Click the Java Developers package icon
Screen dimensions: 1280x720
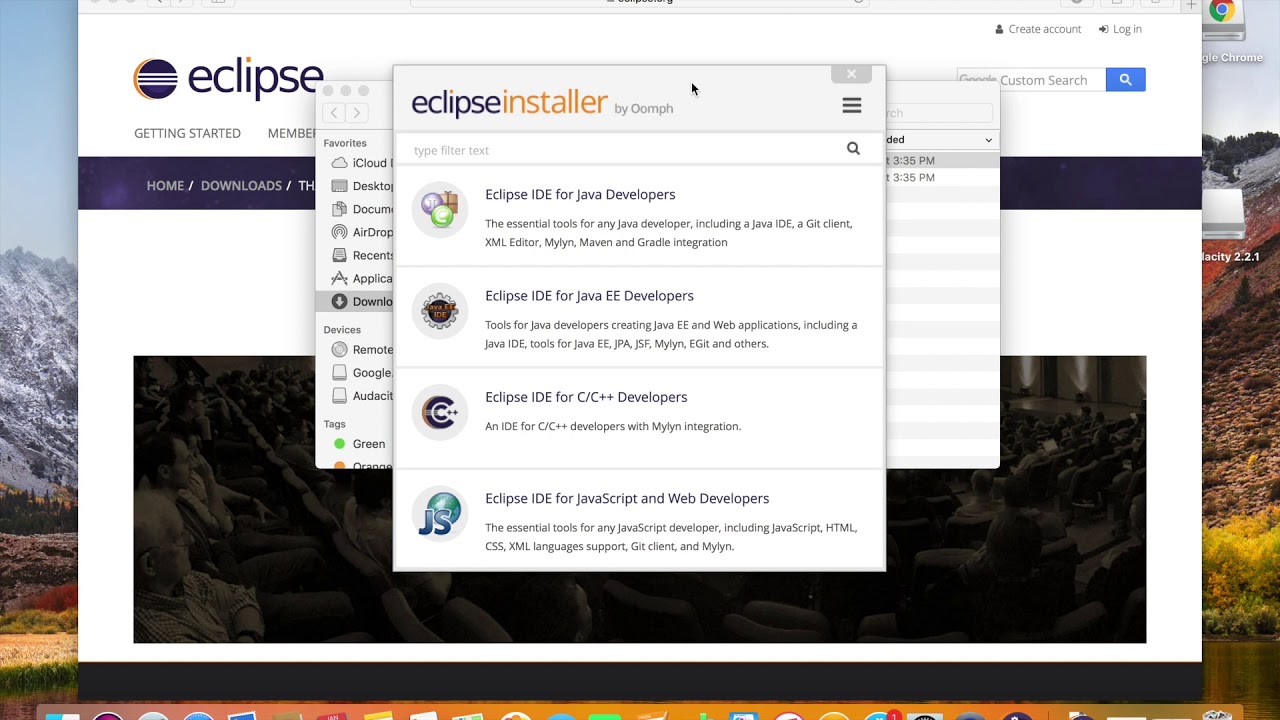coord(440,209)
